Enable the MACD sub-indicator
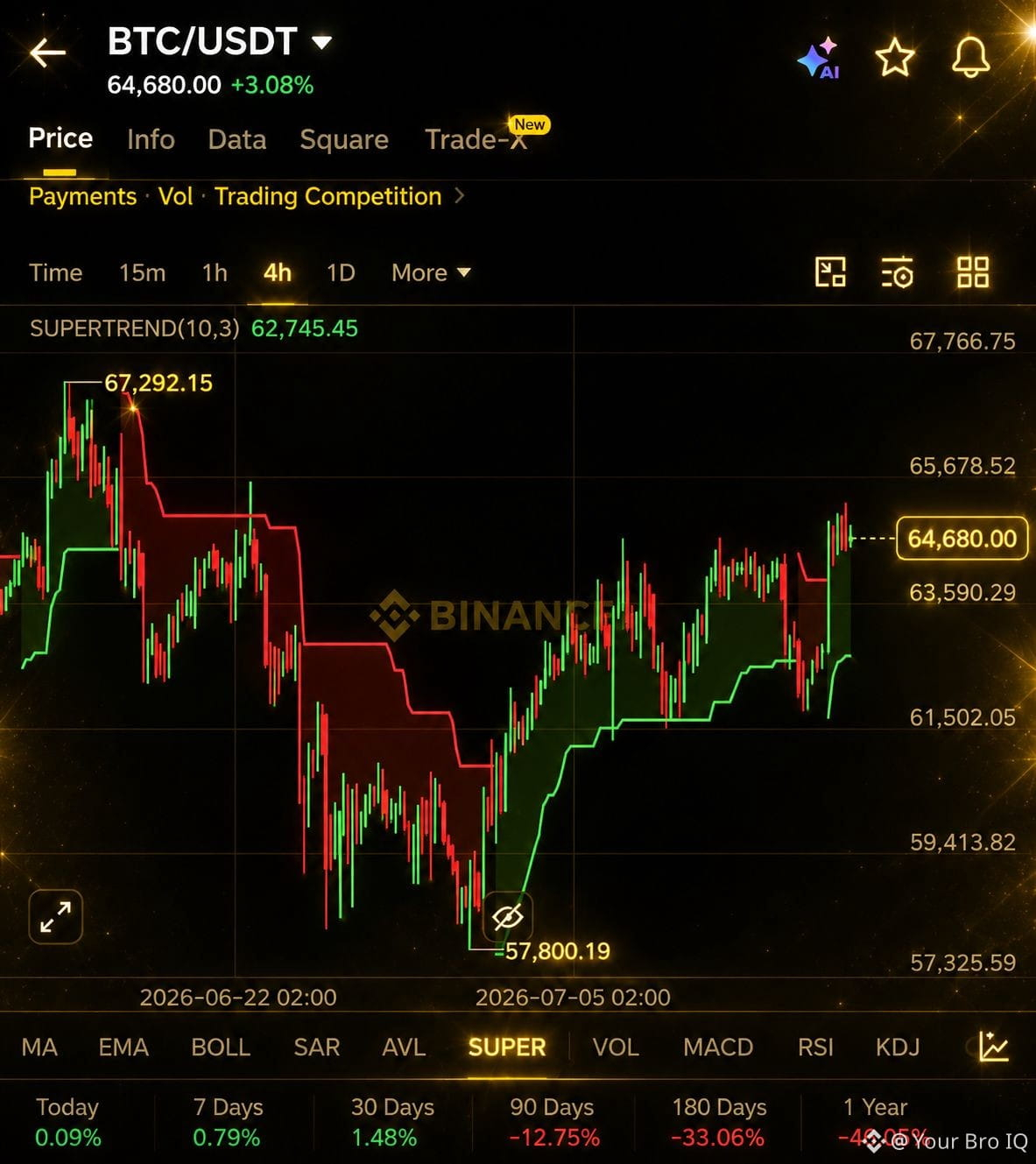1036x1164 pixels. click(x=718, y=1048)
